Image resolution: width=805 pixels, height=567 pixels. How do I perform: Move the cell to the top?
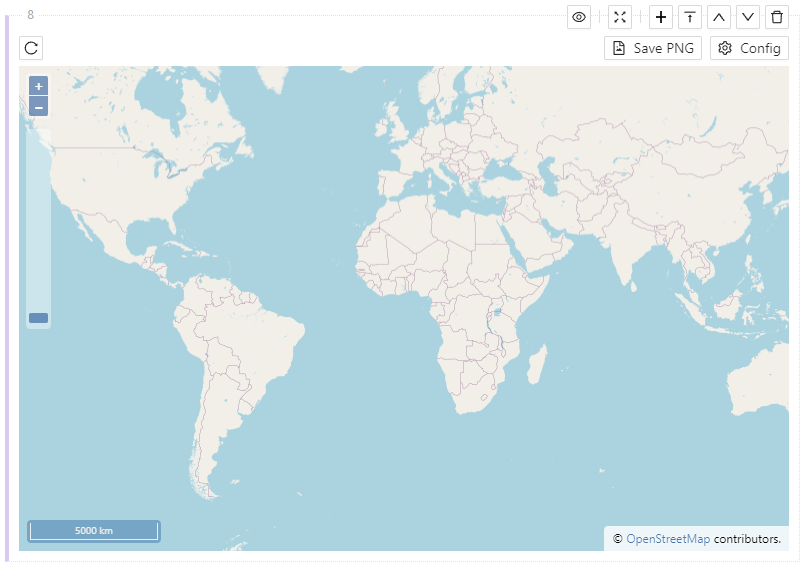pos(690,17)
